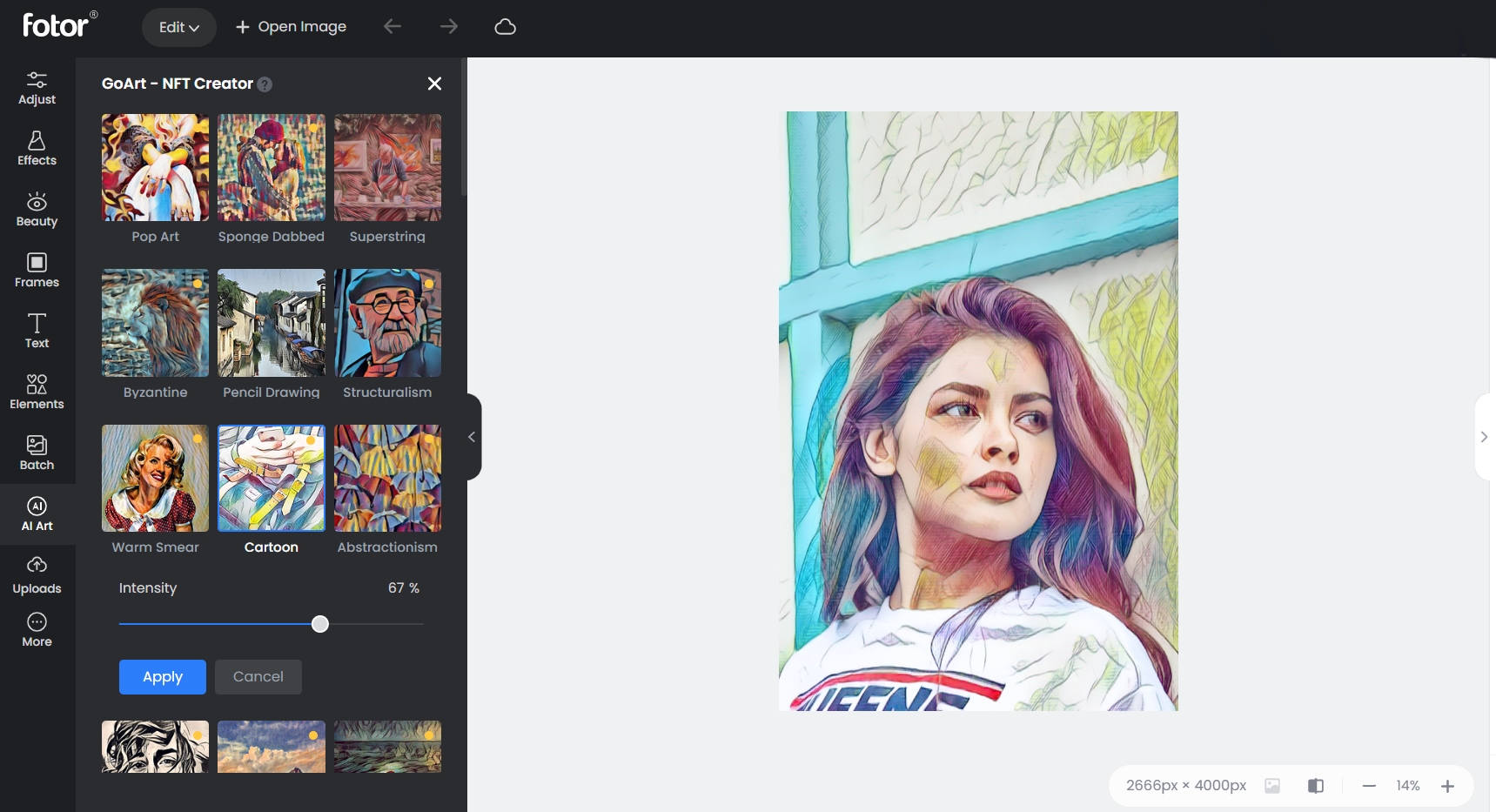1496x812 pixels.
Task: Expand the right side panel arrow
Action: [1484, 437]
